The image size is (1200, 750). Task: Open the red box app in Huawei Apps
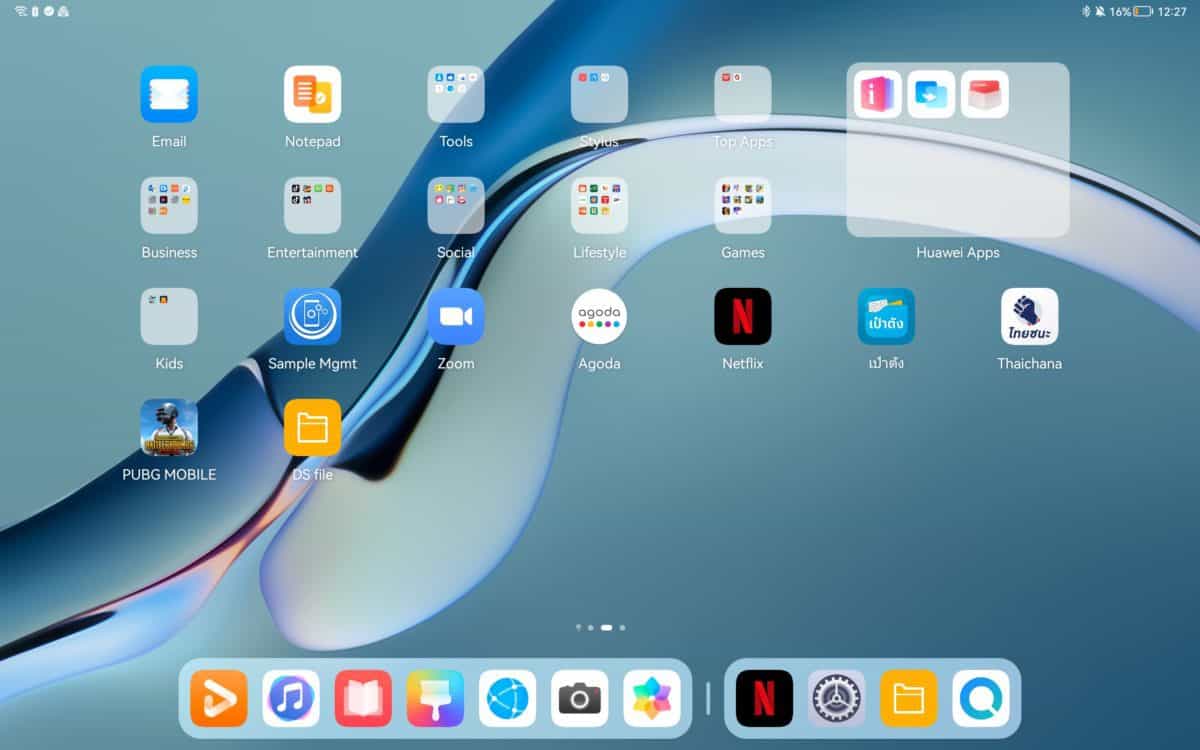(985, 94)
